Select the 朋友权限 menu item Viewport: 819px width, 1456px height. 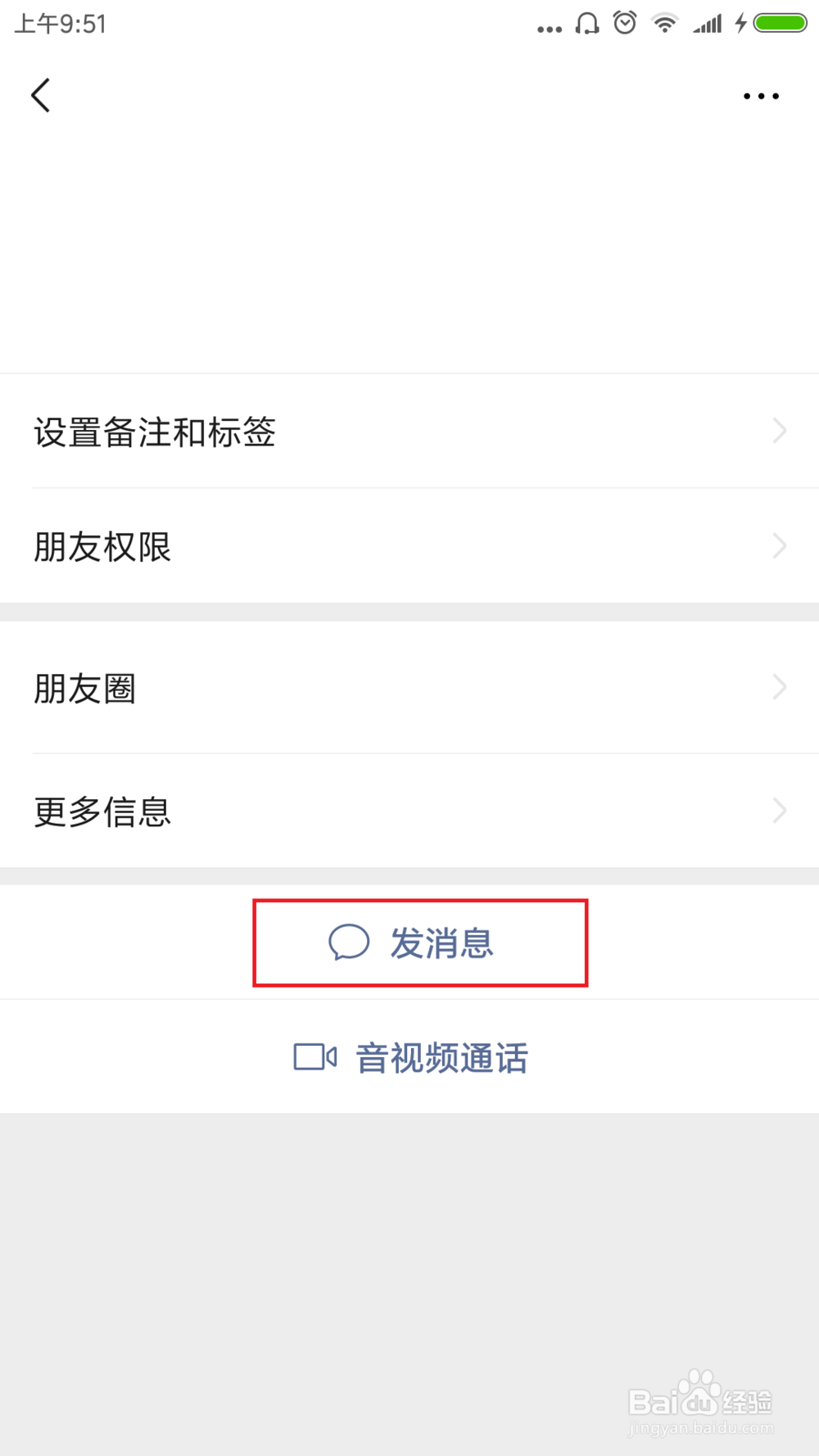pos(102,546)
